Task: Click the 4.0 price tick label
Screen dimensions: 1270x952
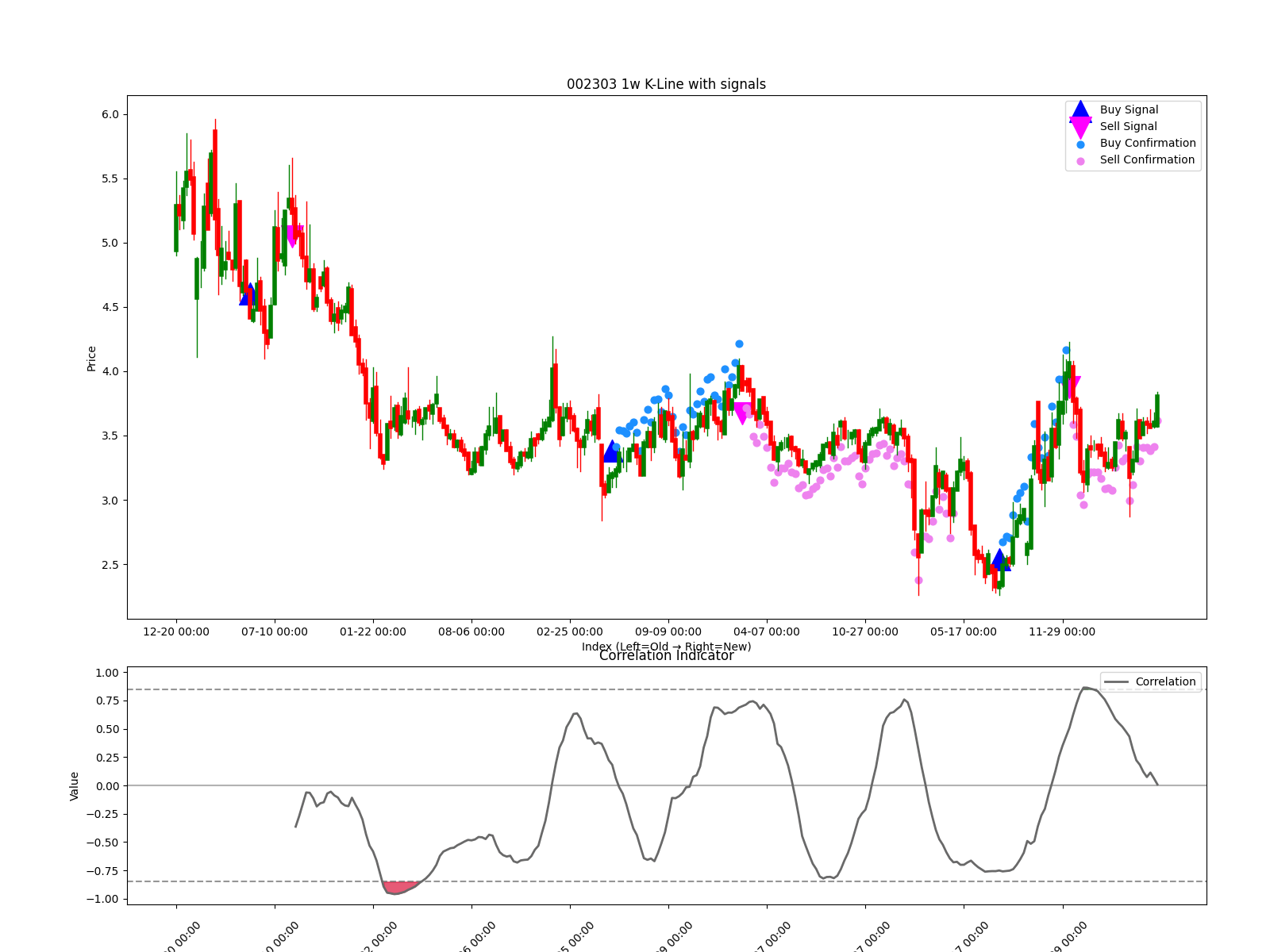Action: (110, 372)
